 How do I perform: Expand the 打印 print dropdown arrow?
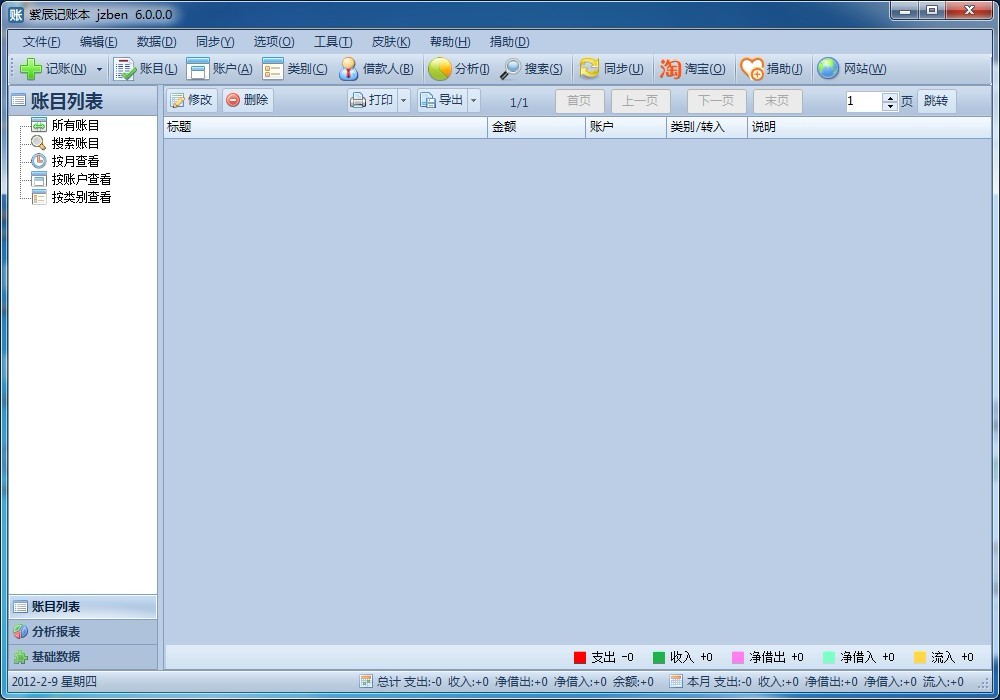(404, 101)
